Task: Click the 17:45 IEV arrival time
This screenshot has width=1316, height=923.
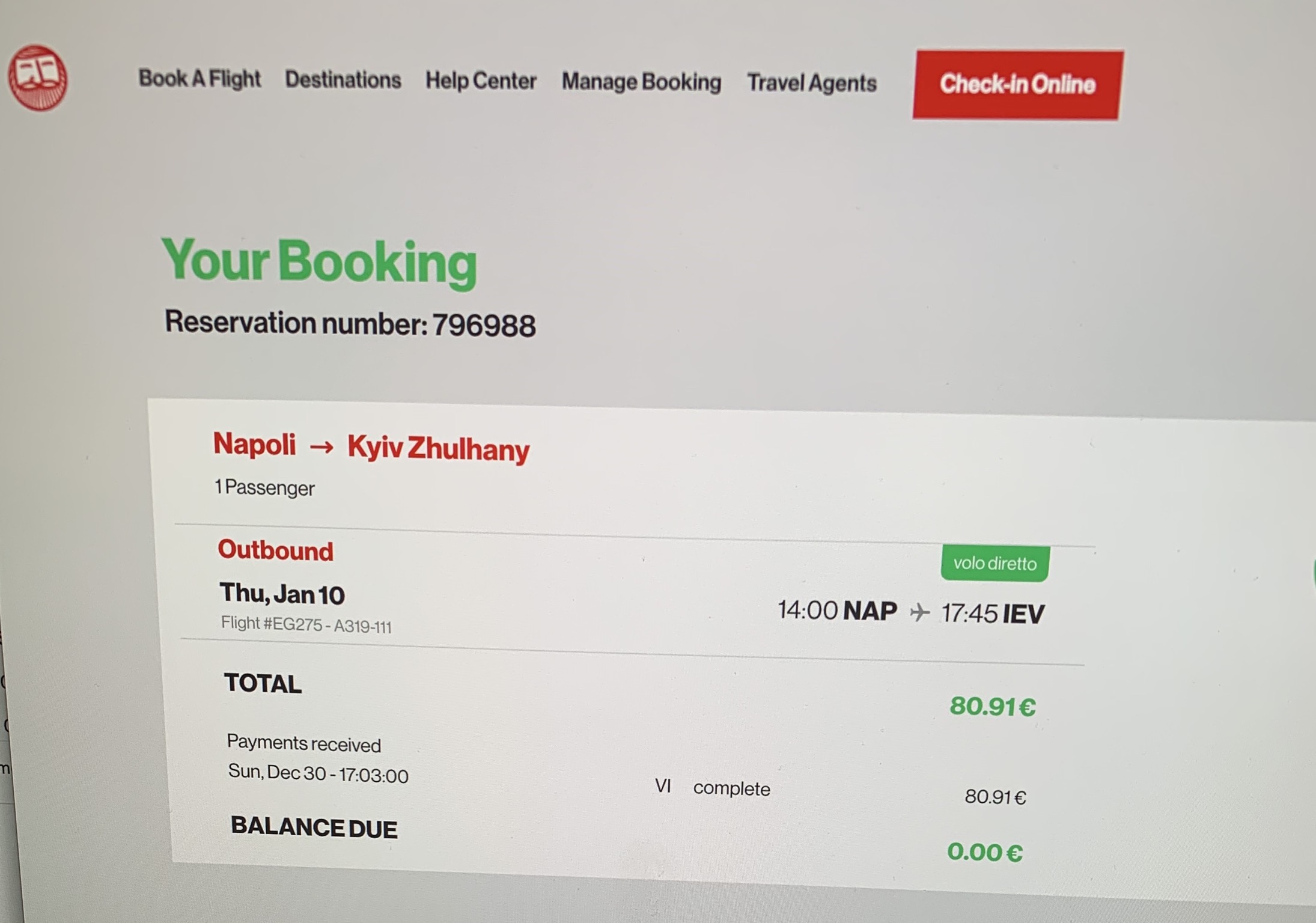Action: point(993,614)
